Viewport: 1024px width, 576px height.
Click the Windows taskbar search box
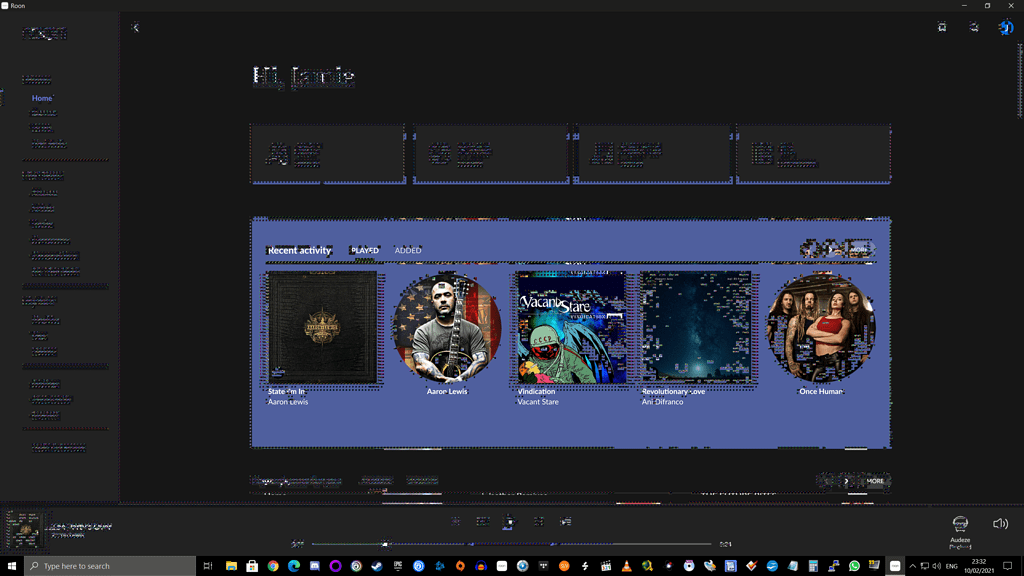[110, 566]
